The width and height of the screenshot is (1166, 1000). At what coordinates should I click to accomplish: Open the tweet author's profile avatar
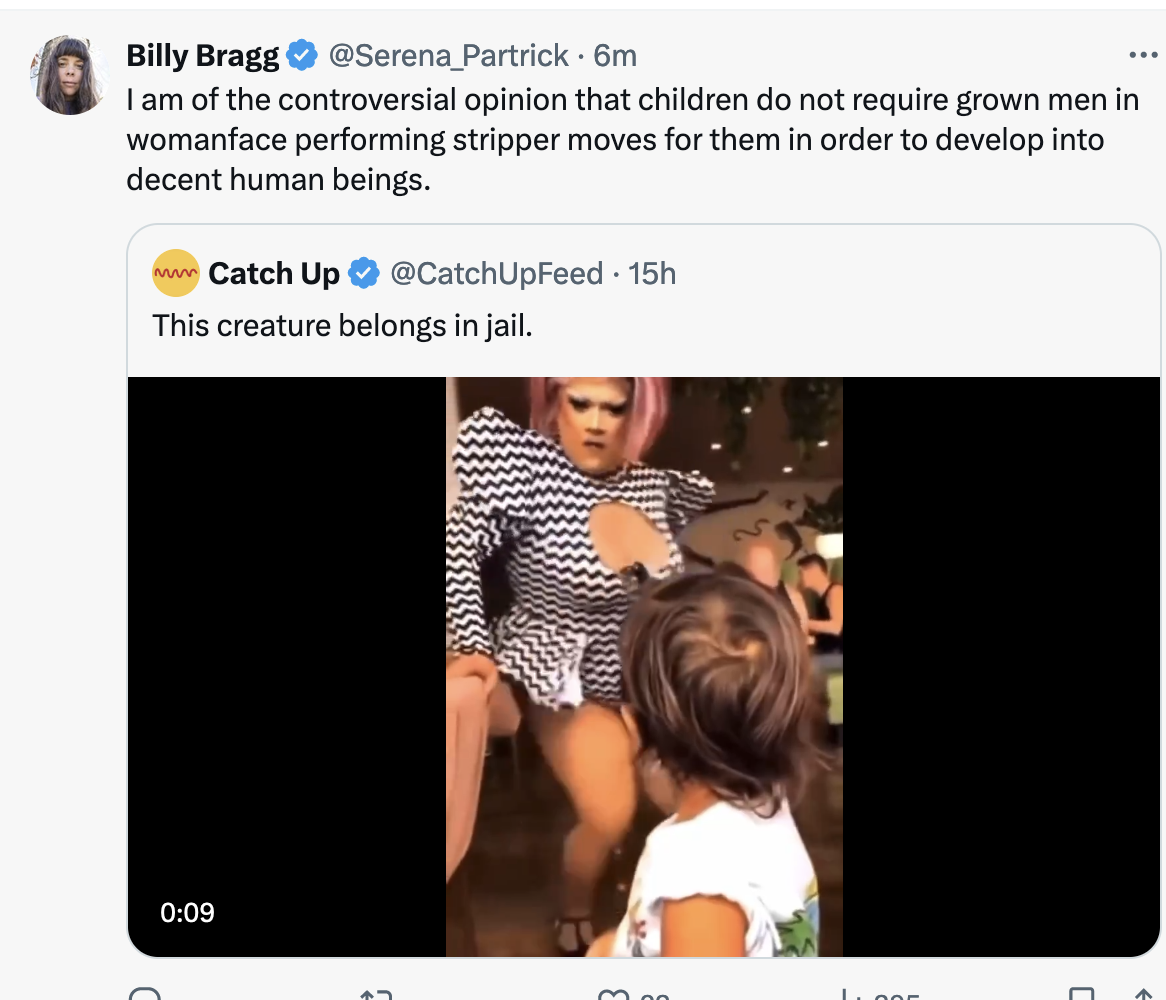tap(70, 75)
